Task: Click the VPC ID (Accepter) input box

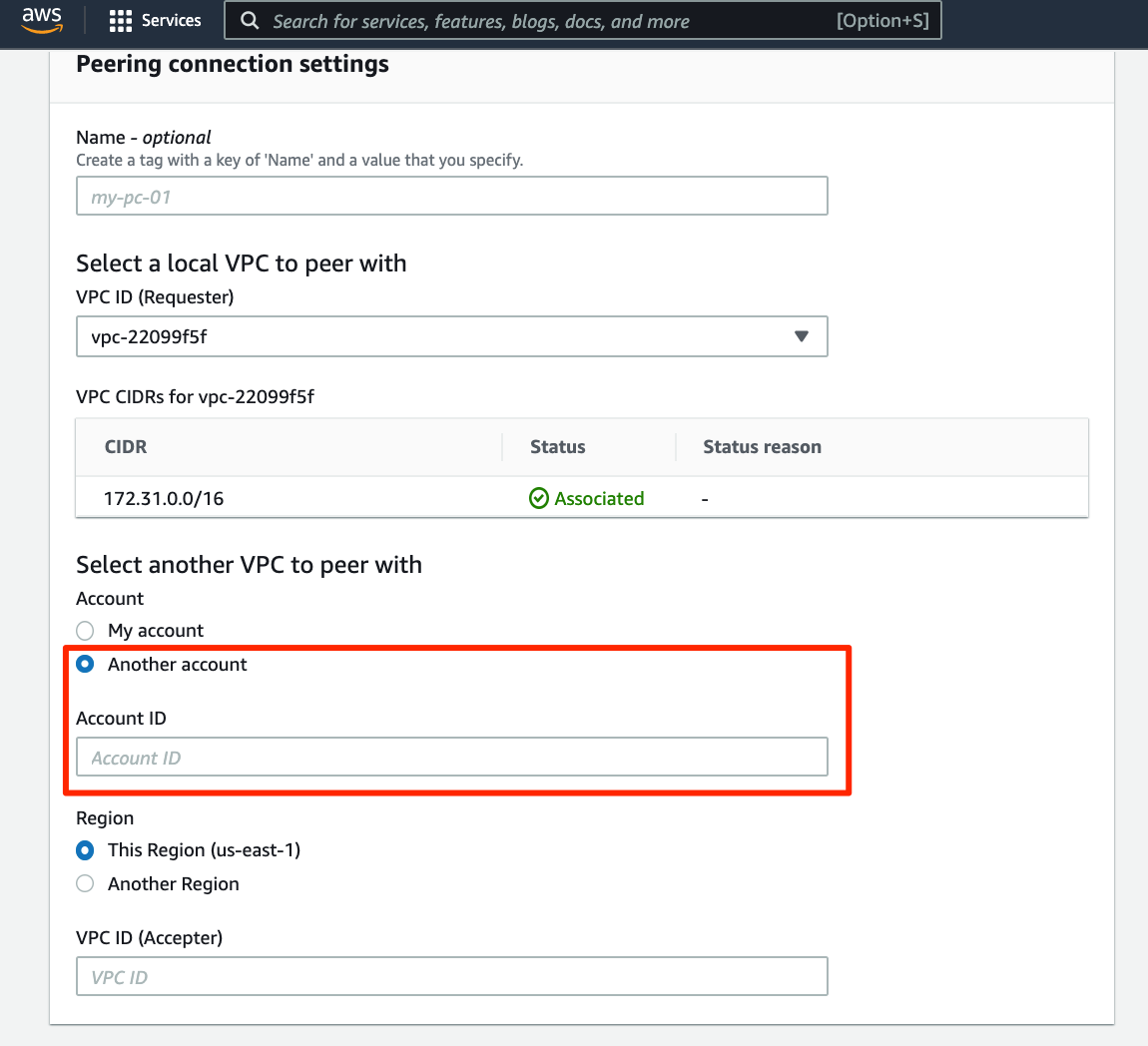Action: coord(451,976)
